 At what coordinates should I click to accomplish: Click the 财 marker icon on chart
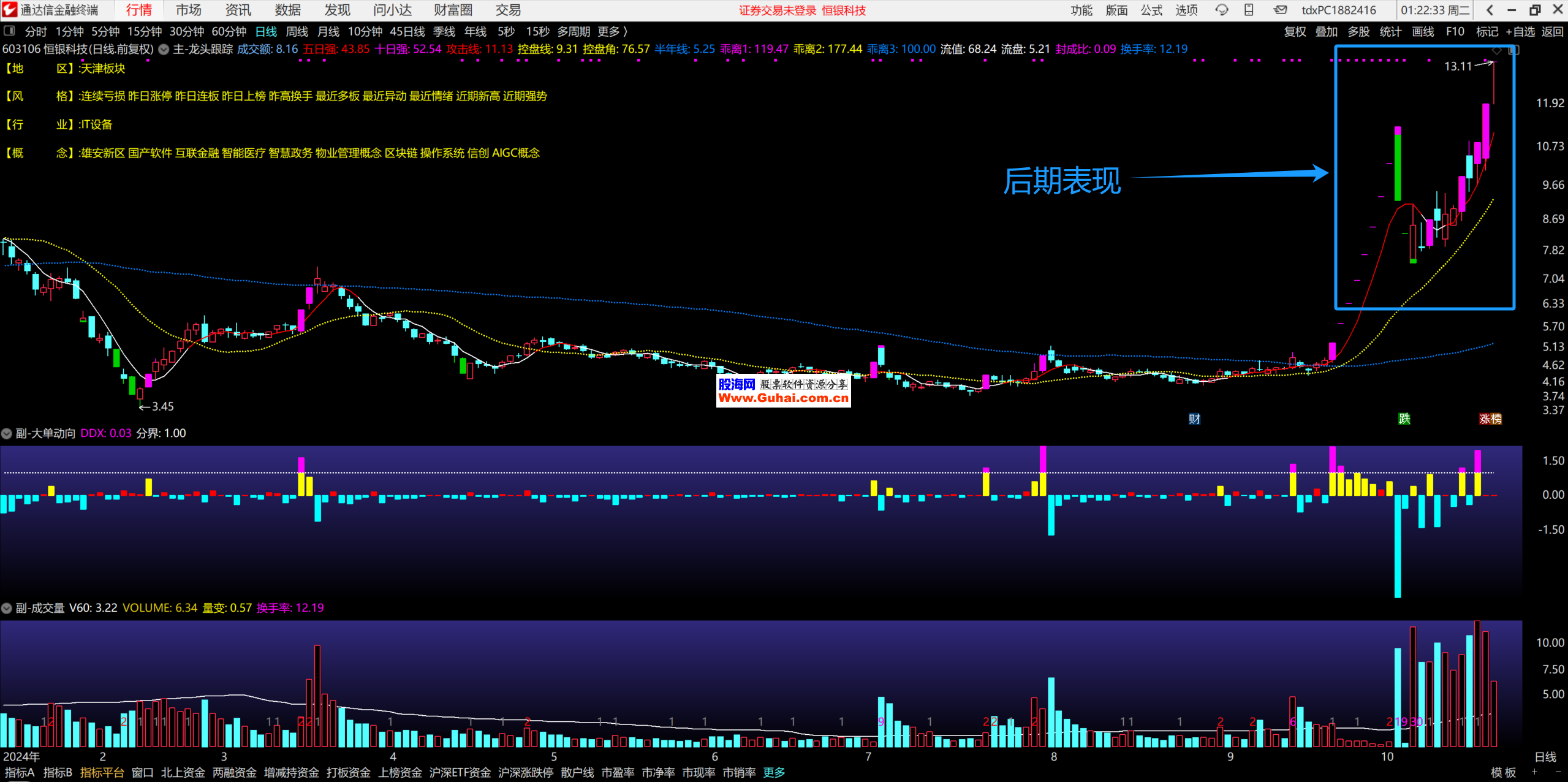(x=1194, y=419)
